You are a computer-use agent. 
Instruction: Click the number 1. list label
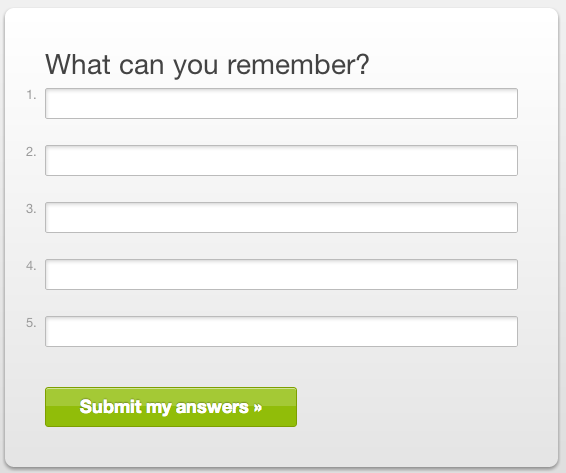point(31,95)
